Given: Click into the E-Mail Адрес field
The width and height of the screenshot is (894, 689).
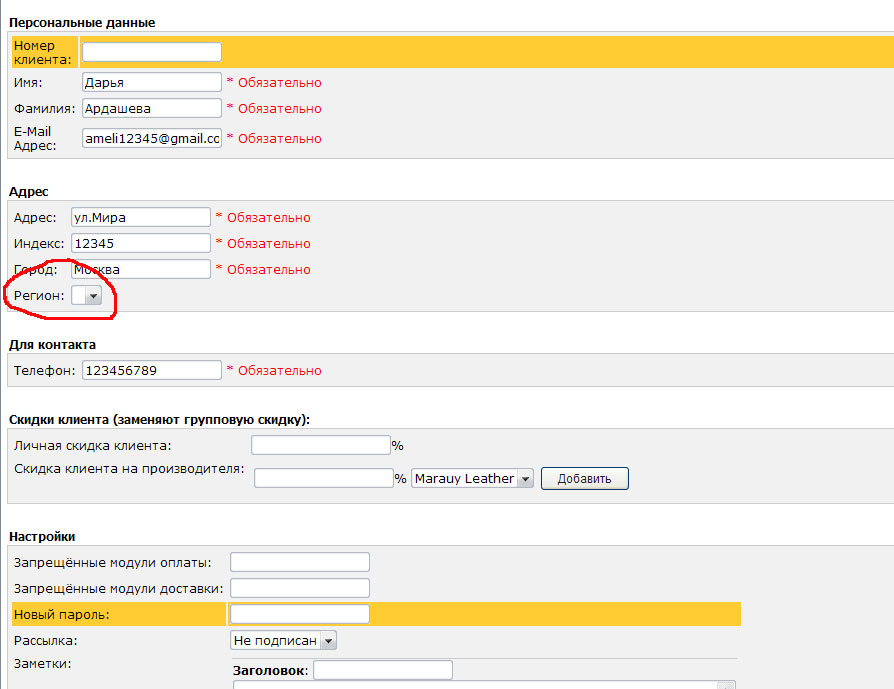Looking at the screenshot, I should pyautogui.click(x=151, y=138).
